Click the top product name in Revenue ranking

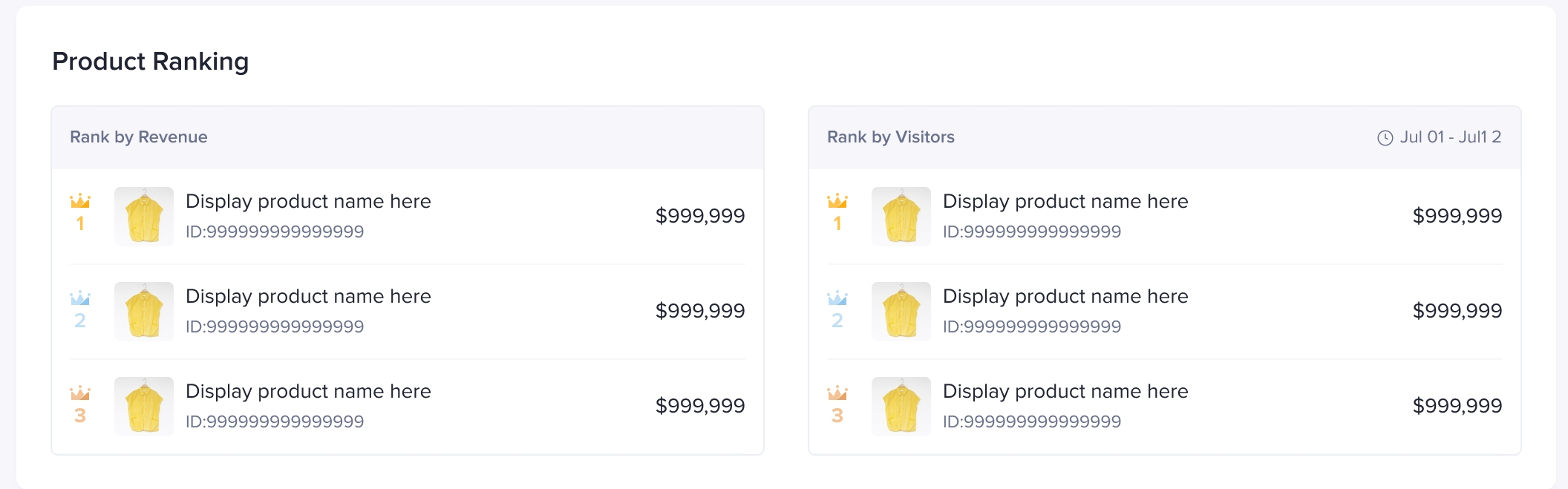click(x=308, y=201)
